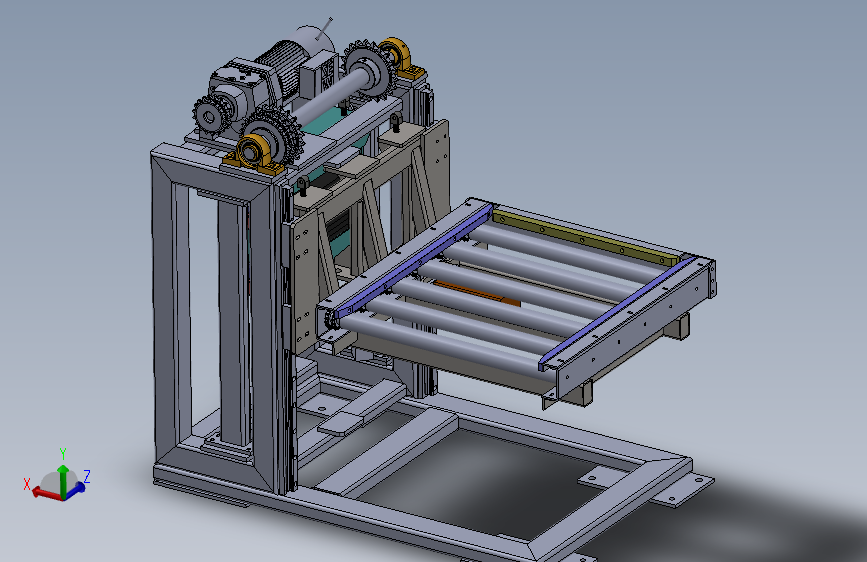Select the front yellow pillow block bearing
Screen dimensions: 867x562
[253, 153]
